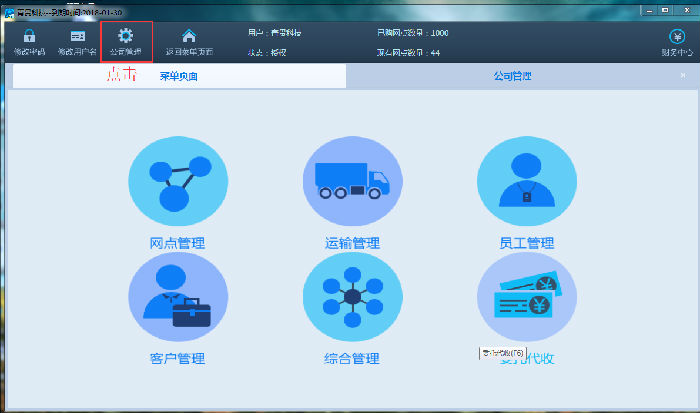Open the 网点管理 network nodes circle icon
The width and height of the screenshot is (700, 413).
pos(178,181)
